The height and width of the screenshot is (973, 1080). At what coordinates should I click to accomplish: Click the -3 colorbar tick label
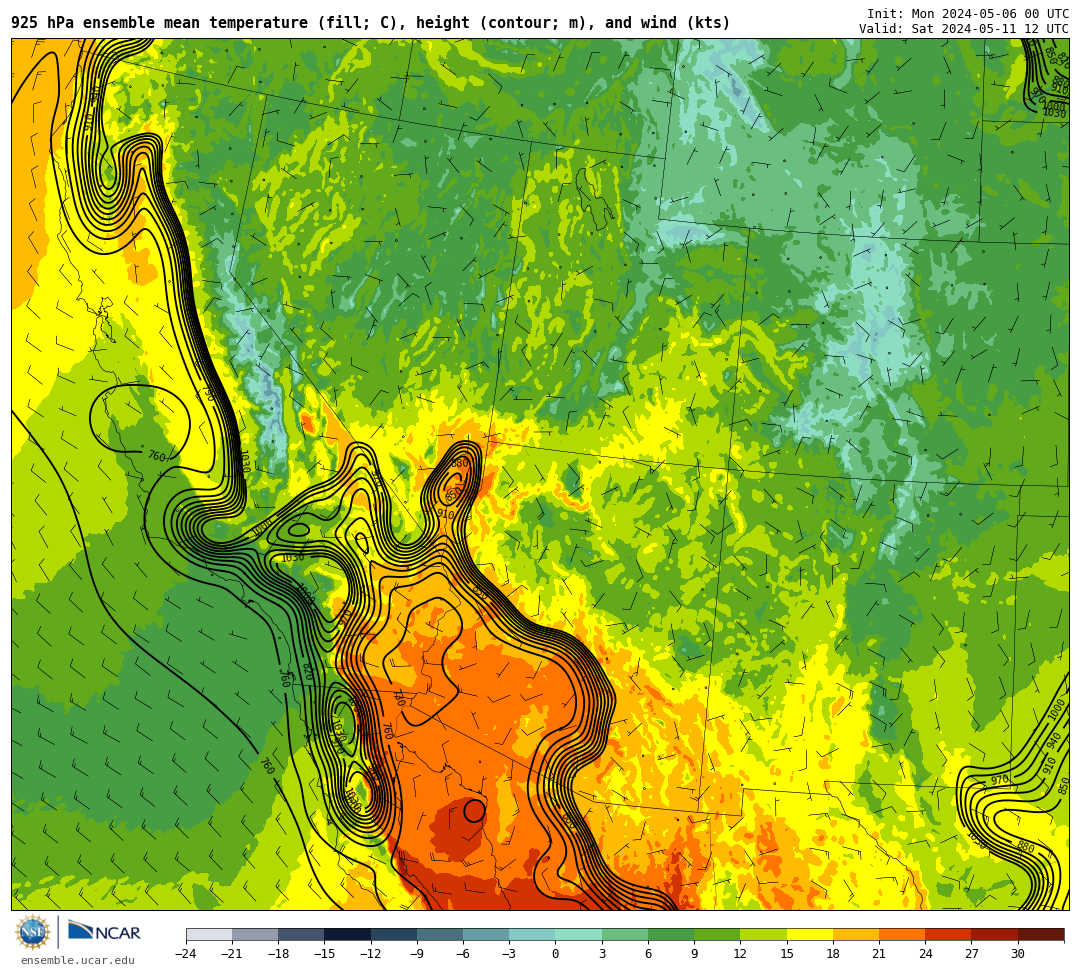pyautogui.click(x=507, y=954)
